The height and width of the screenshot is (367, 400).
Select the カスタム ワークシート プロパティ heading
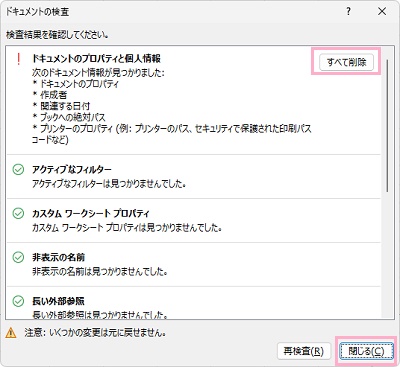tap(91, 213)
